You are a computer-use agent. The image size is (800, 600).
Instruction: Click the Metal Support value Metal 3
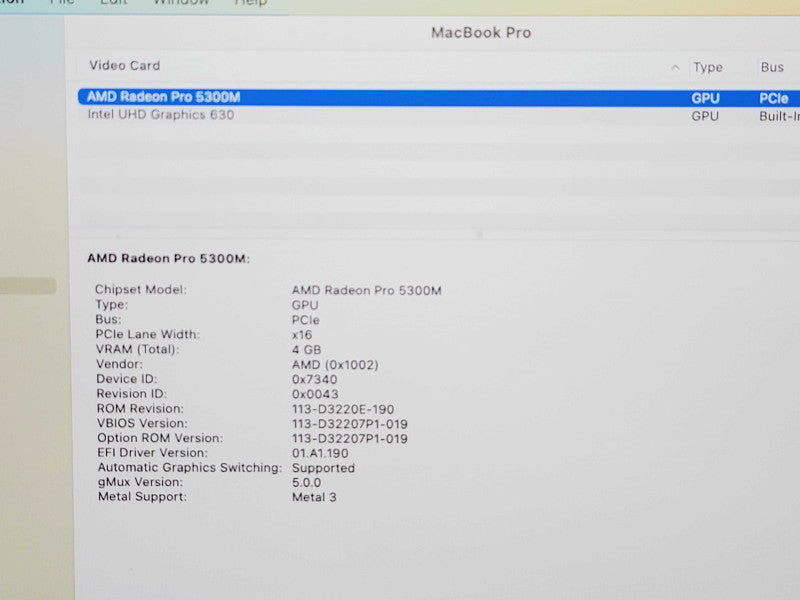coord(314,497)
